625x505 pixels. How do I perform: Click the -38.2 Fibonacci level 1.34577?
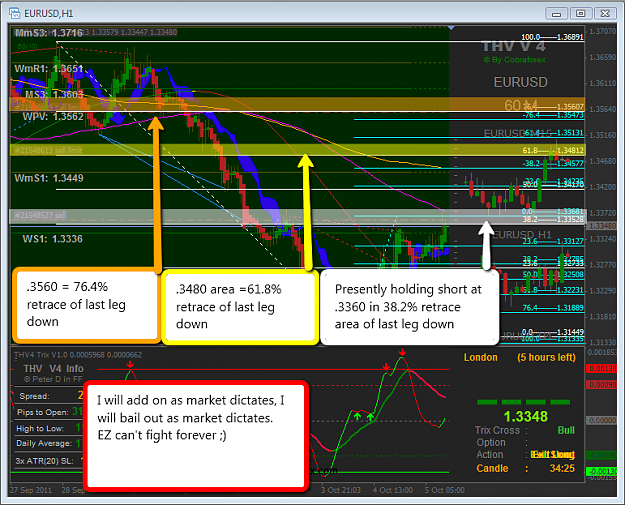[553, 163]
